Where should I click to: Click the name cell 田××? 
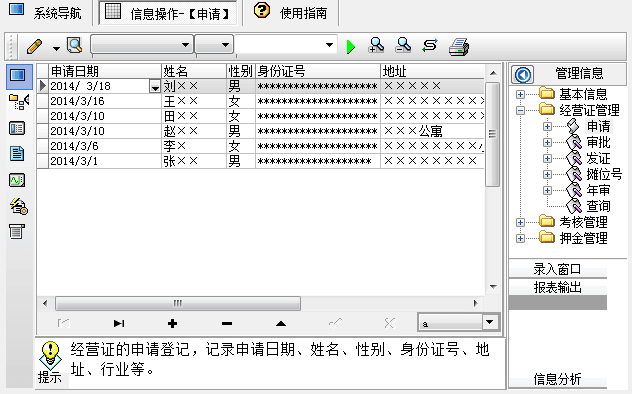(x=193, y=116)
